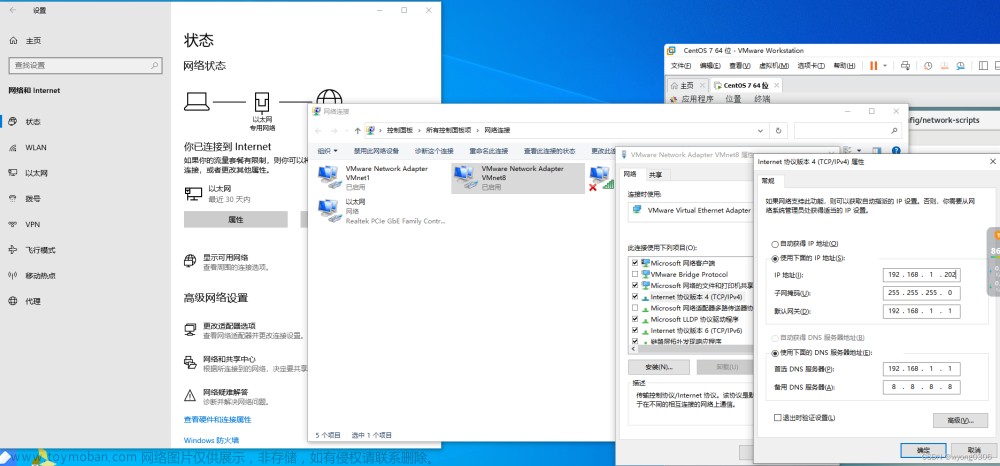This screenshot has width=1000, height=466.
Task: Click the 属性 button in Settings
Action: (x=235, y=219)
